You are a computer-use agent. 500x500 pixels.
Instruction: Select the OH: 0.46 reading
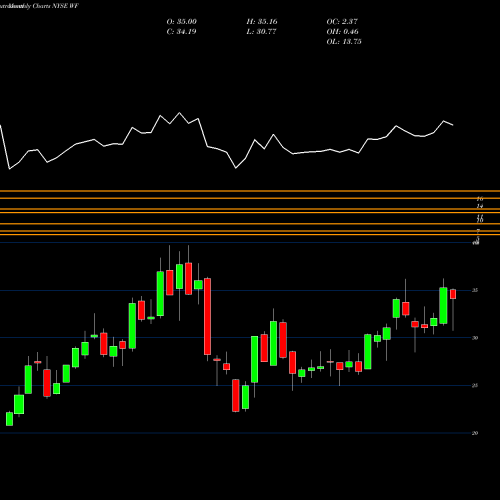point(342,32)
